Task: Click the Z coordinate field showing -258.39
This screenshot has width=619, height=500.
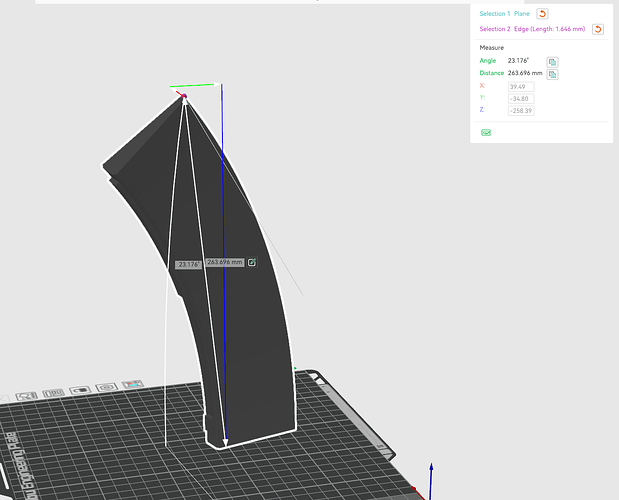Action: 521,110
